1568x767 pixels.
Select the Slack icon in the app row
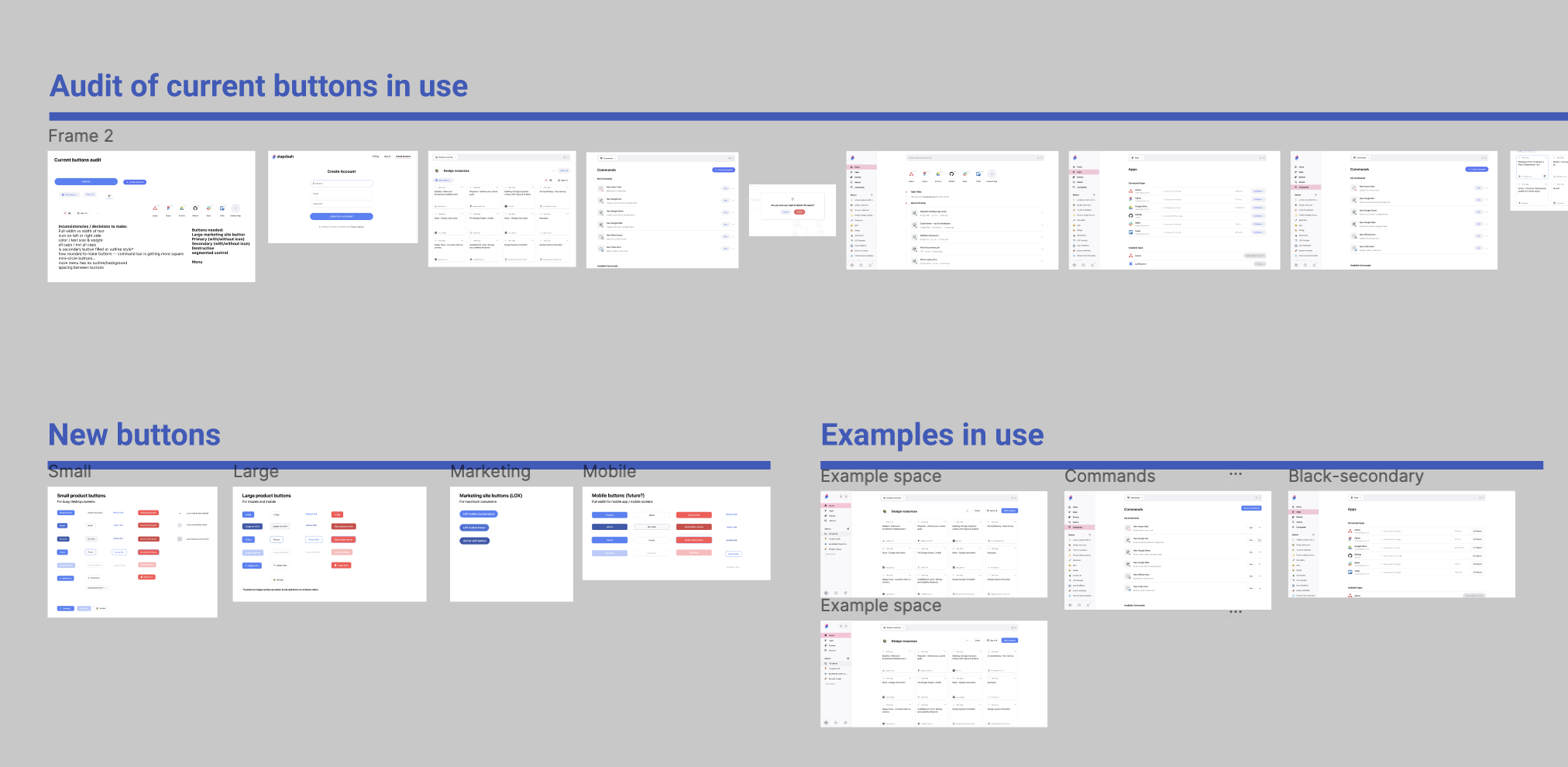(208, 208)
